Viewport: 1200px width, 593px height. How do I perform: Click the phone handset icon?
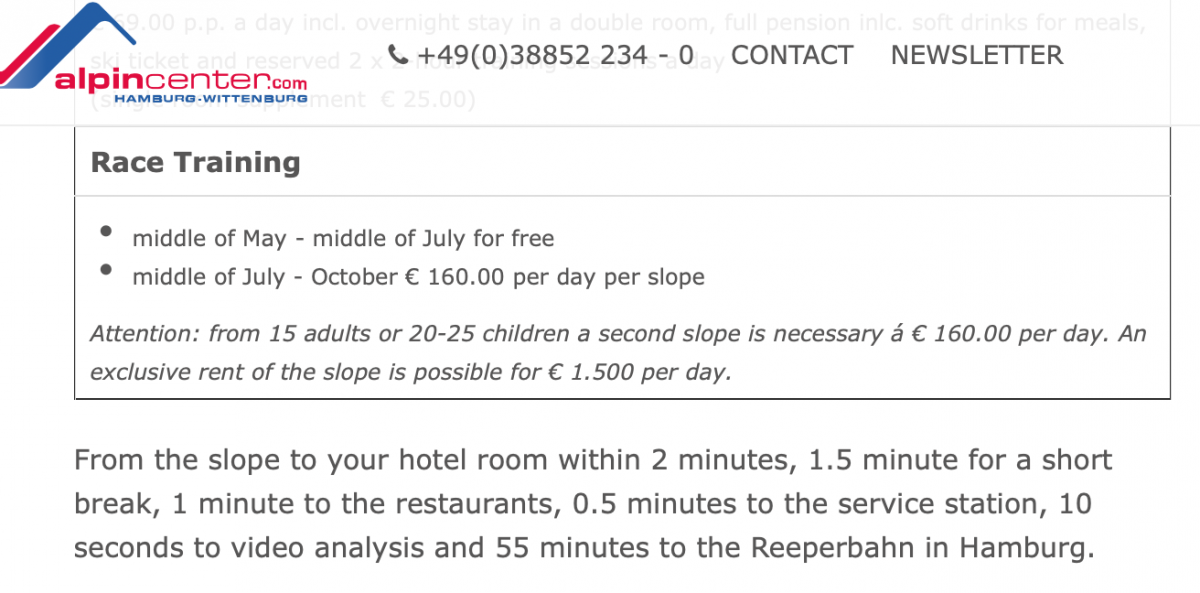pos(398,55)
